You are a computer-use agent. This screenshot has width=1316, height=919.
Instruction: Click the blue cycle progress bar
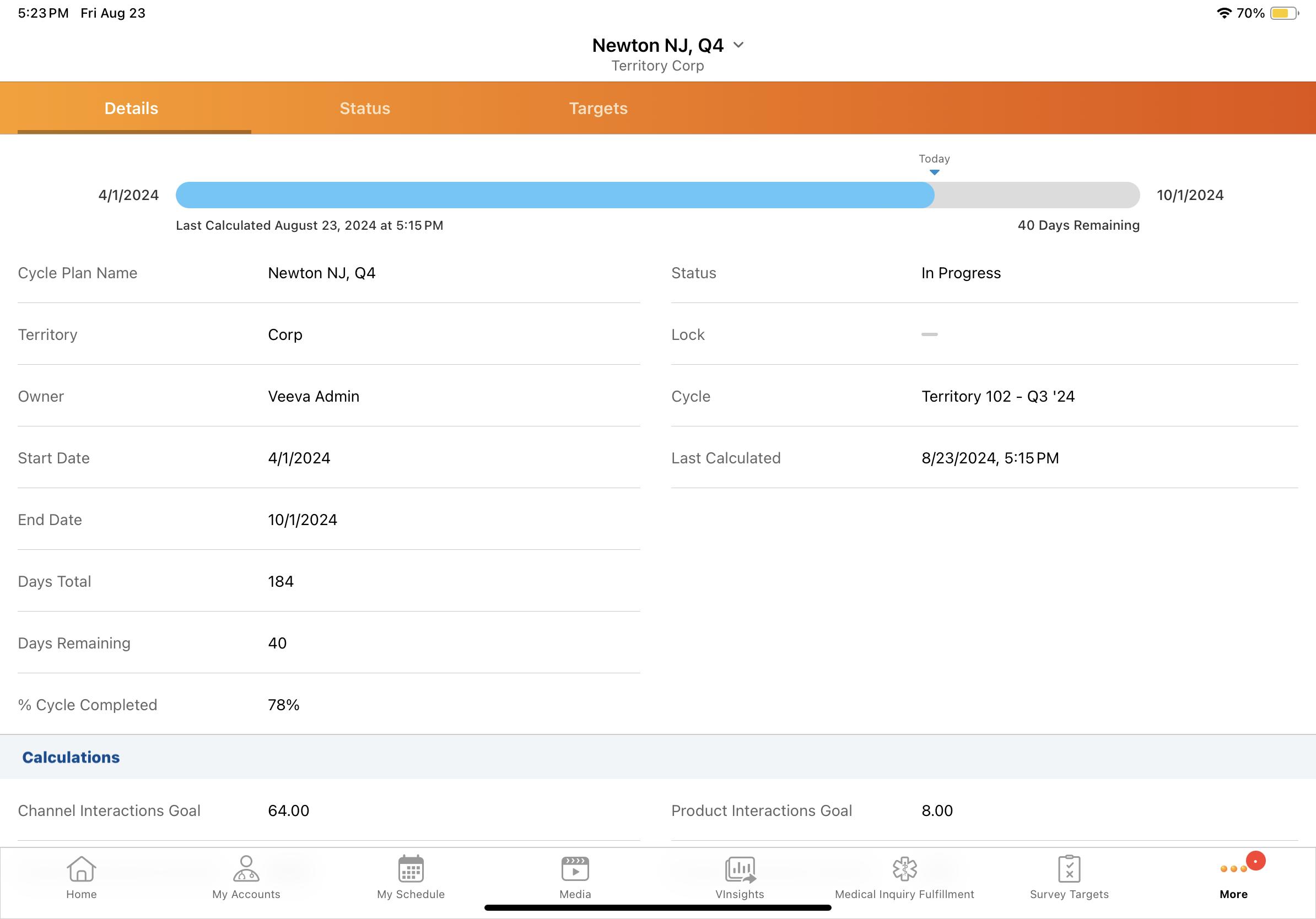click(554, 196)
